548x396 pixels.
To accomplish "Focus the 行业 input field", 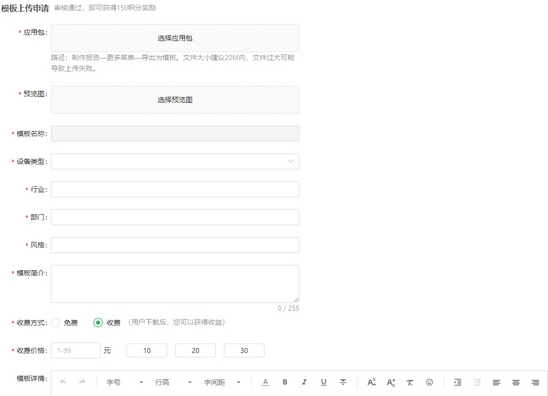I will (x=175, y=189).
